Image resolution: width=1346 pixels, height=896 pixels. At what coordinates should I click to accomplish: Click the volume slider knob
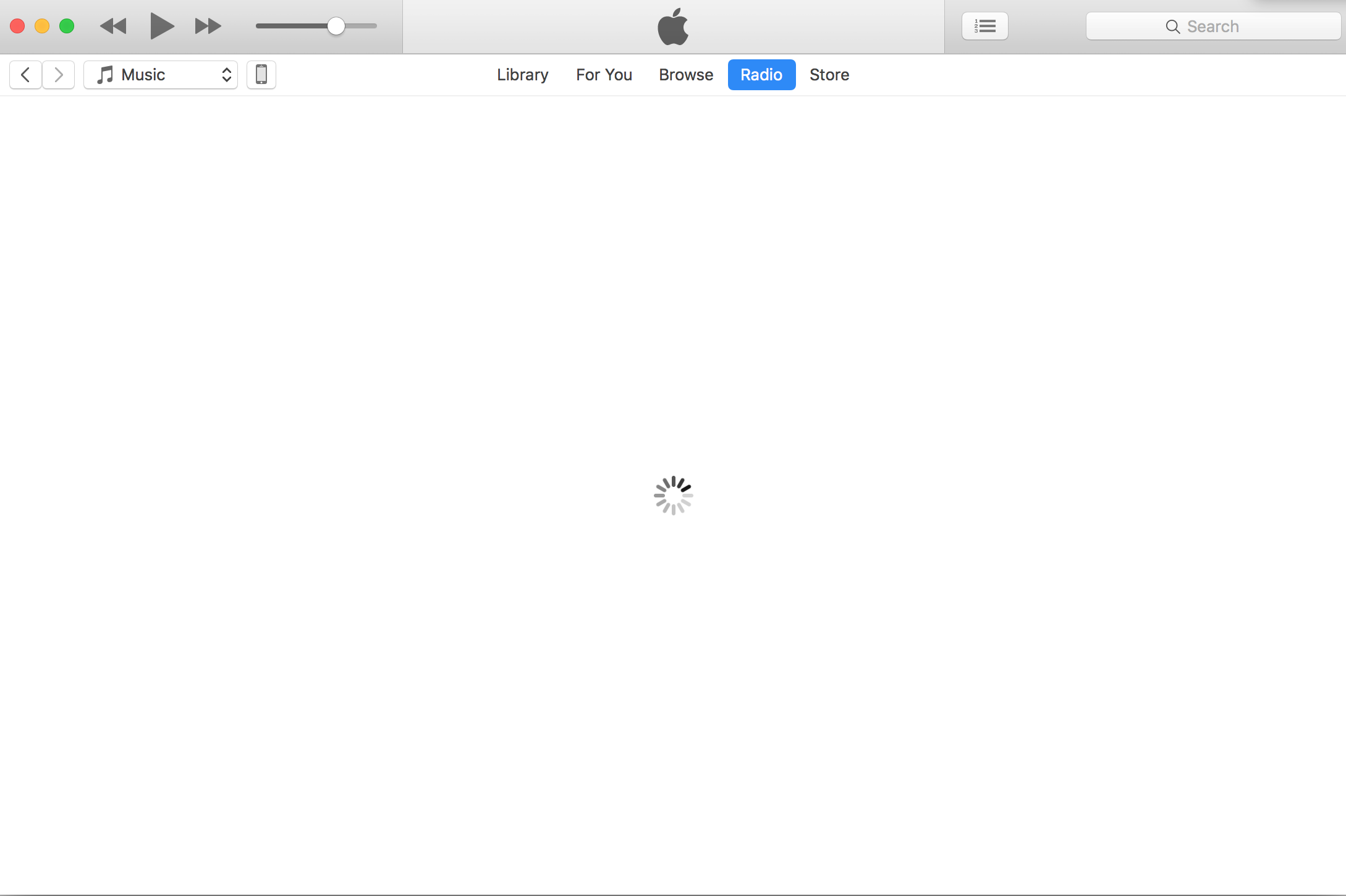336,26
